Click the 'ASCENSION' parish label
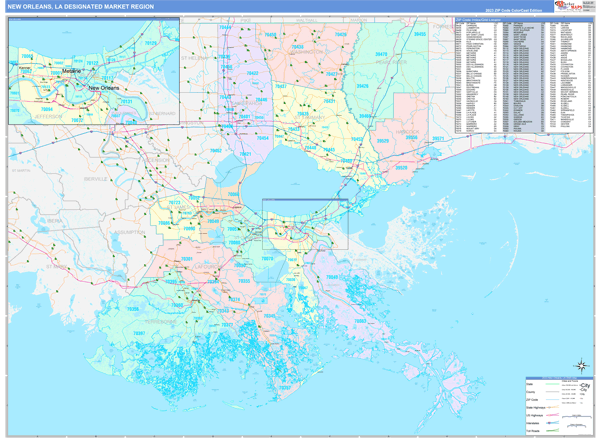Viewport: 600px width, 438px height. (x=155, y=160)
